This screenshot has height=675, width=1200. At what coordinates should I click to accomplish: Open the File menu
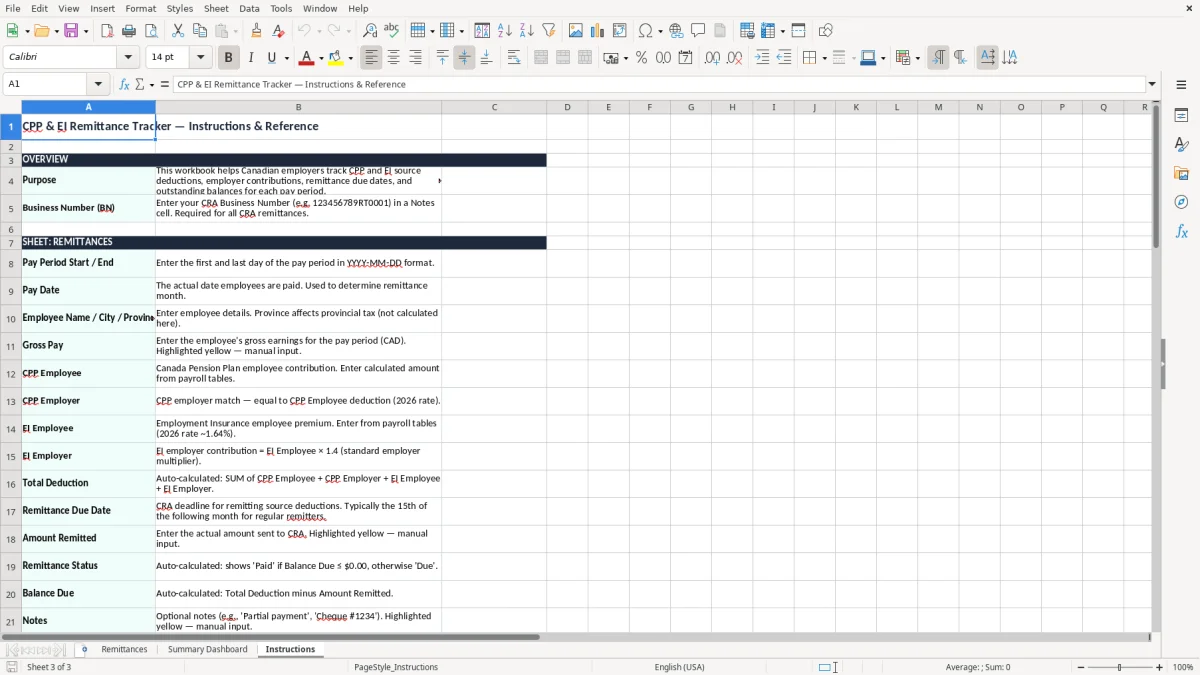coord(12,8)
